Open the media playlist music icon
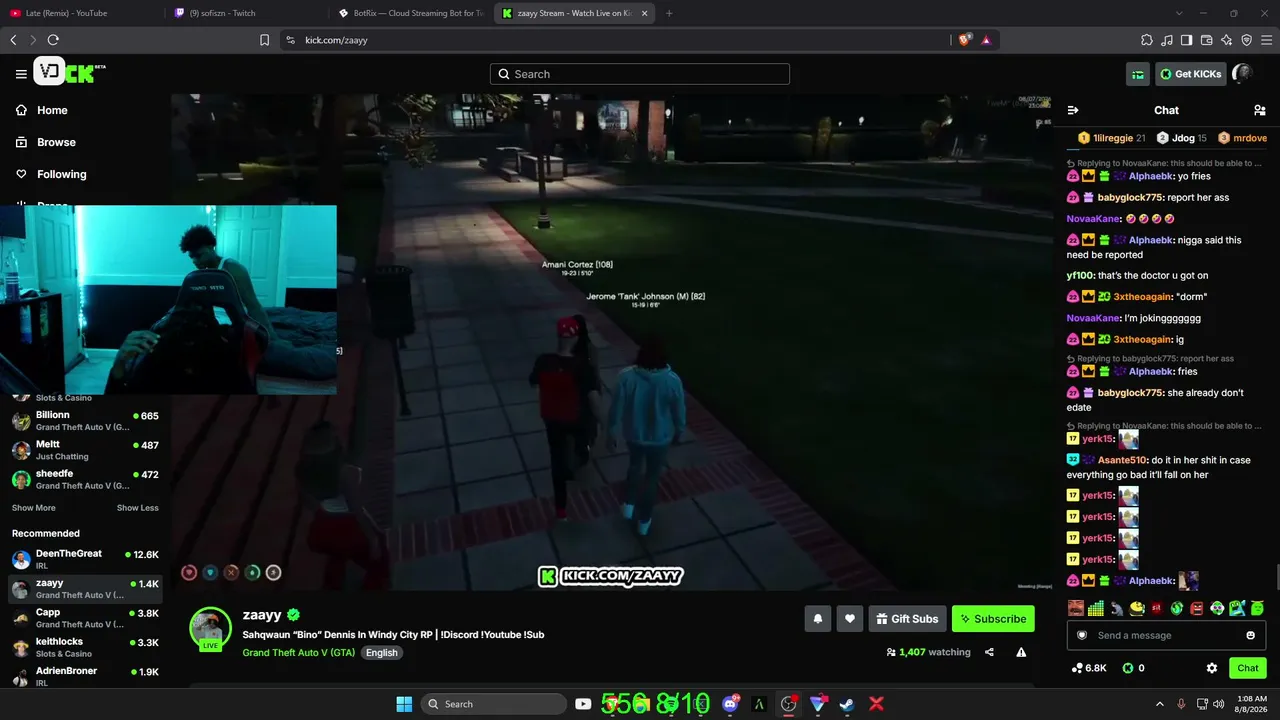 click(1167, 40)
